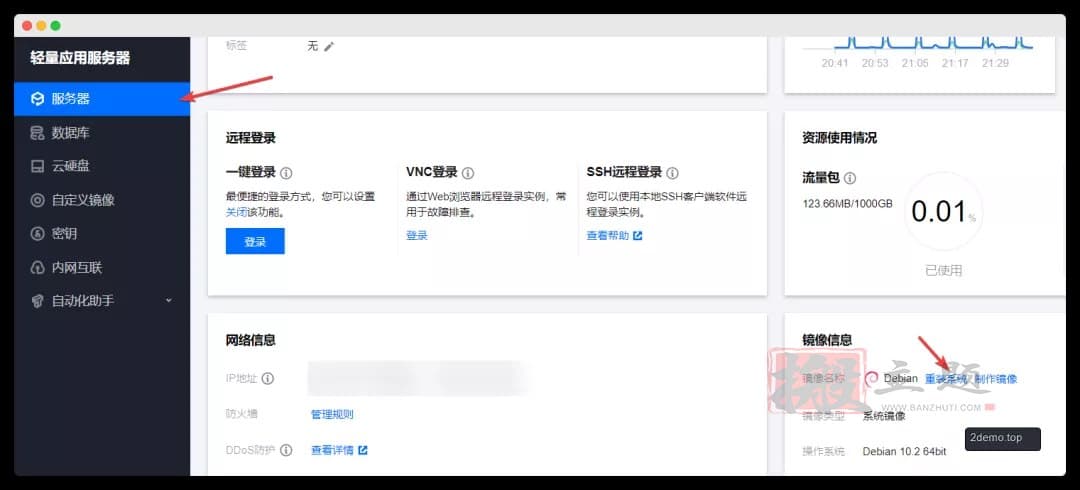Click the 云硬盘 disk icon
Viewport: 1080px width, 490px height.
coord(37,166)
